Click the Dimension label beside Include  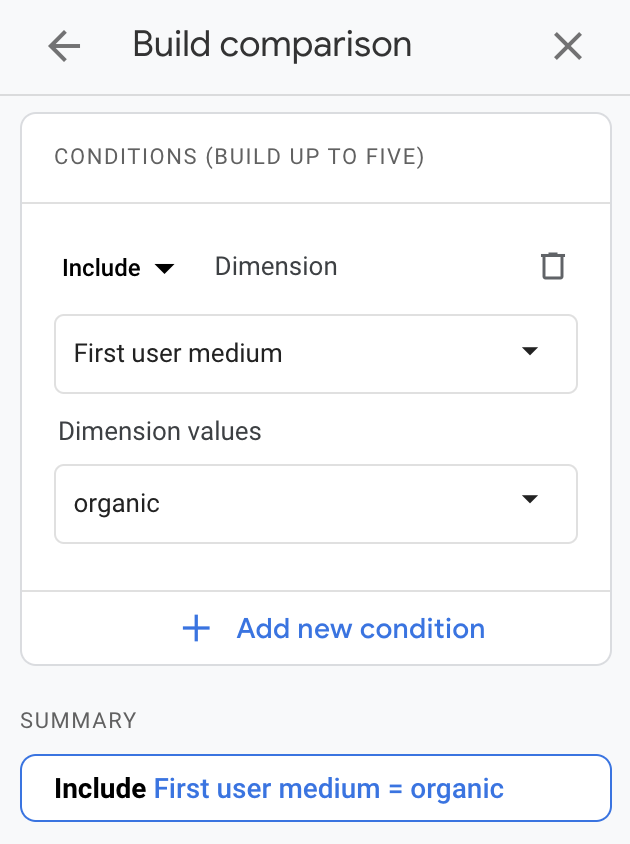tap(276, 267)
